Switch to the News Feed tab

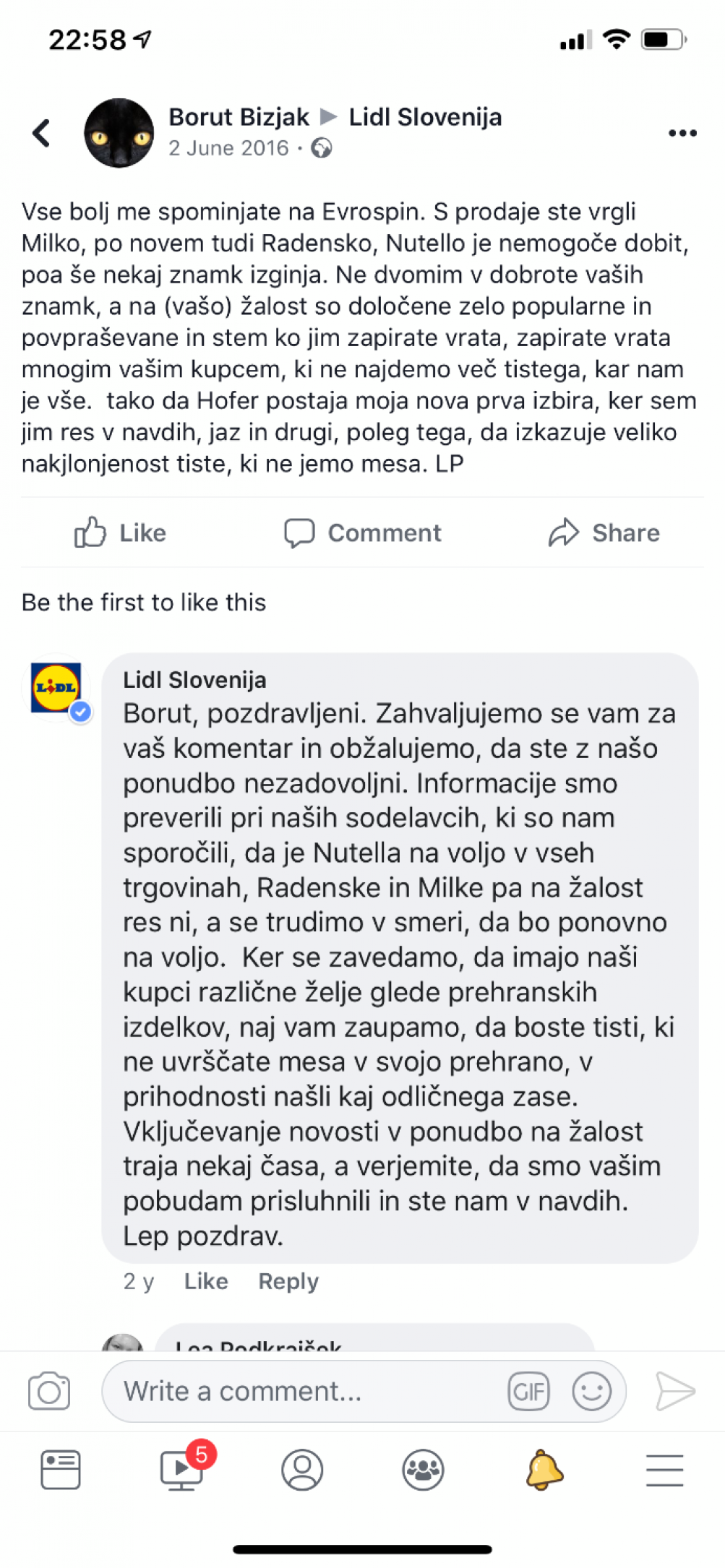coord(61,1470)
